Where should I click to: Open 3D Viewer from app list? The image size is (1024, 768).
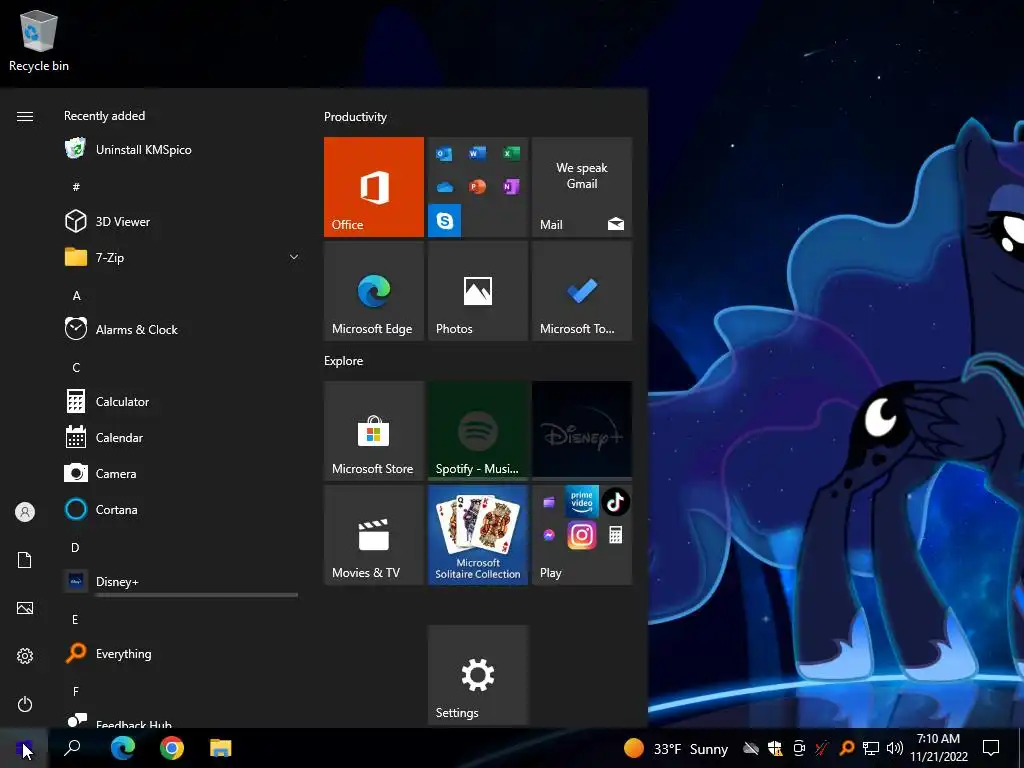click(182, 221)
